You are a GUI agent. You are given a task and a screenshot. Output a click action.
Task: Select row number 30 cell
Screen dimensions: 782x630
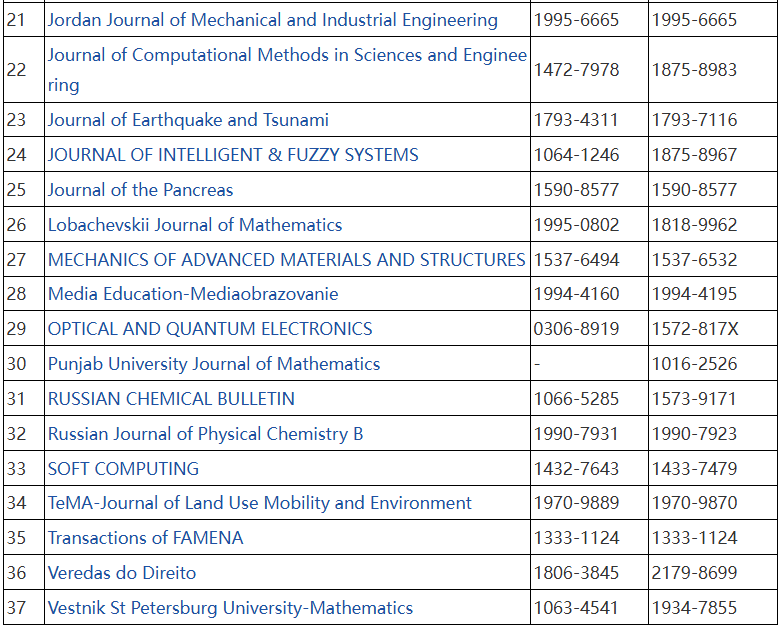[x=24, y=364]
